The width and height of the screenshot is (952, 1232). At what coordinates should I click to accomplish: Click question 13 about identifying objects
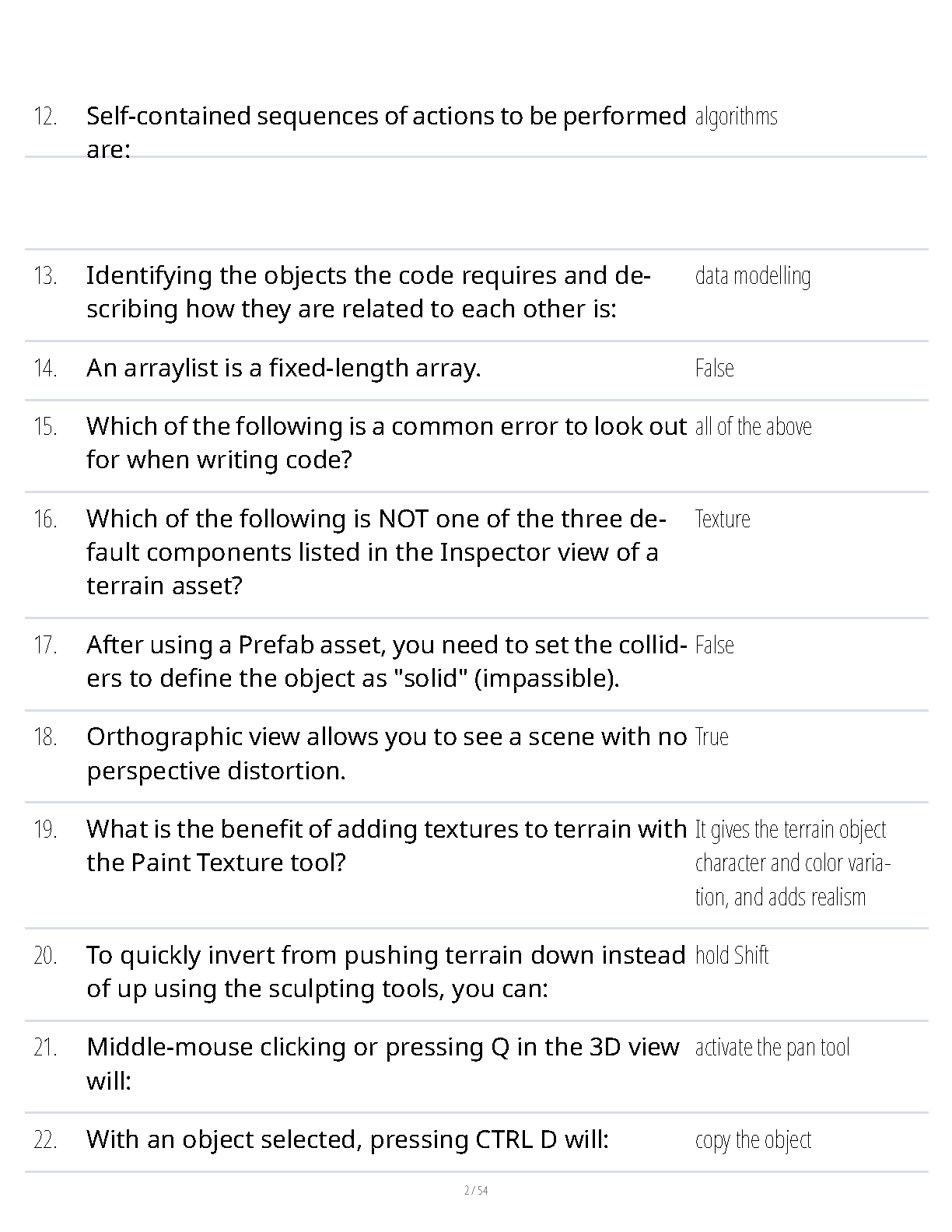coord(368,292)
